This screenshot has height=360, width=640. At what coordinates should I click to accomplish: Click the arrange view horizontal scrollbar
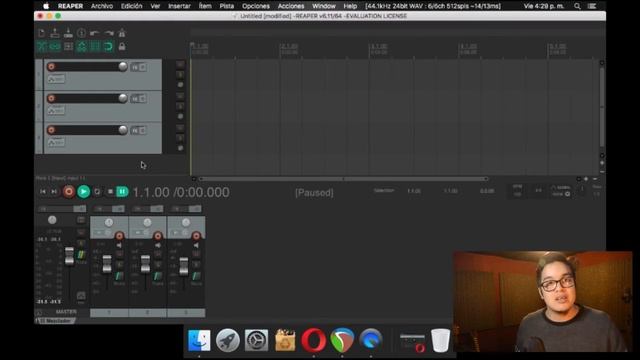343,179
